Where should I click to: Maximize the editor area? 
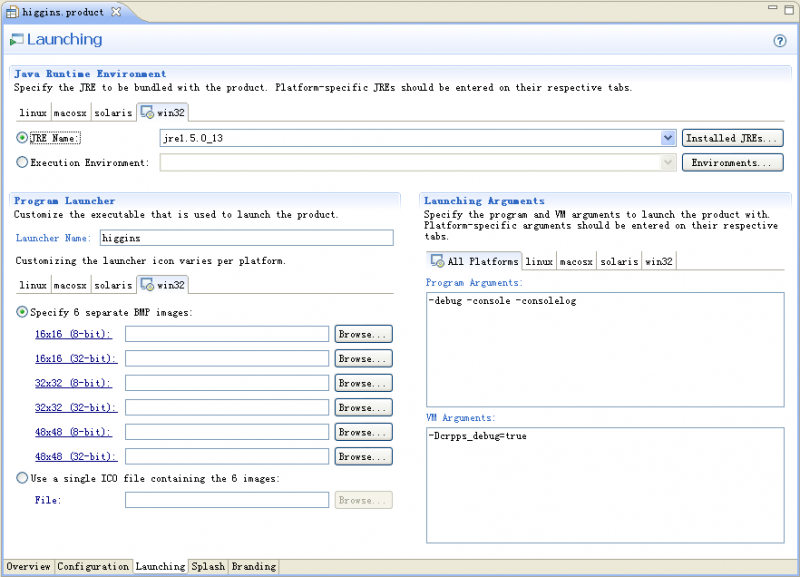click(x=789, y=9)
